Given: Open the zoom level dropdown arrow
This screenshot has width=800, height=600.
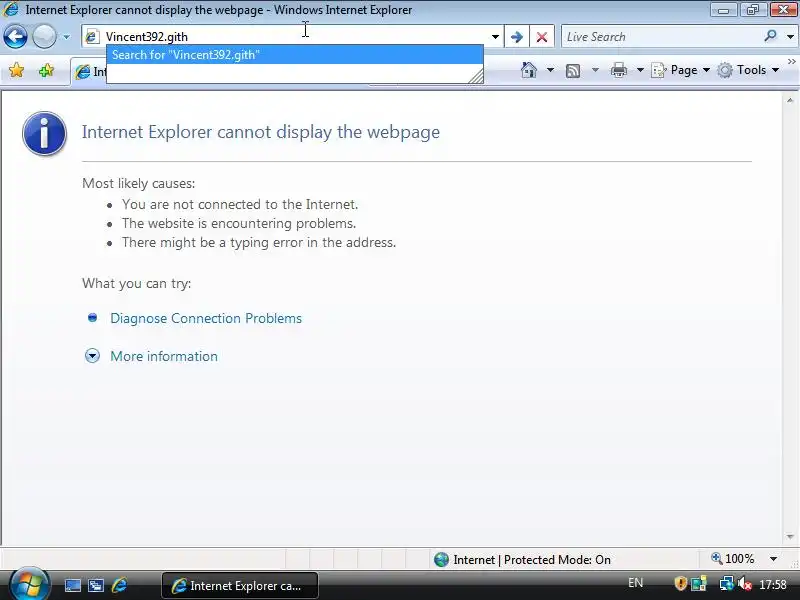Looking at the screenshot, I should pos(773,559).
